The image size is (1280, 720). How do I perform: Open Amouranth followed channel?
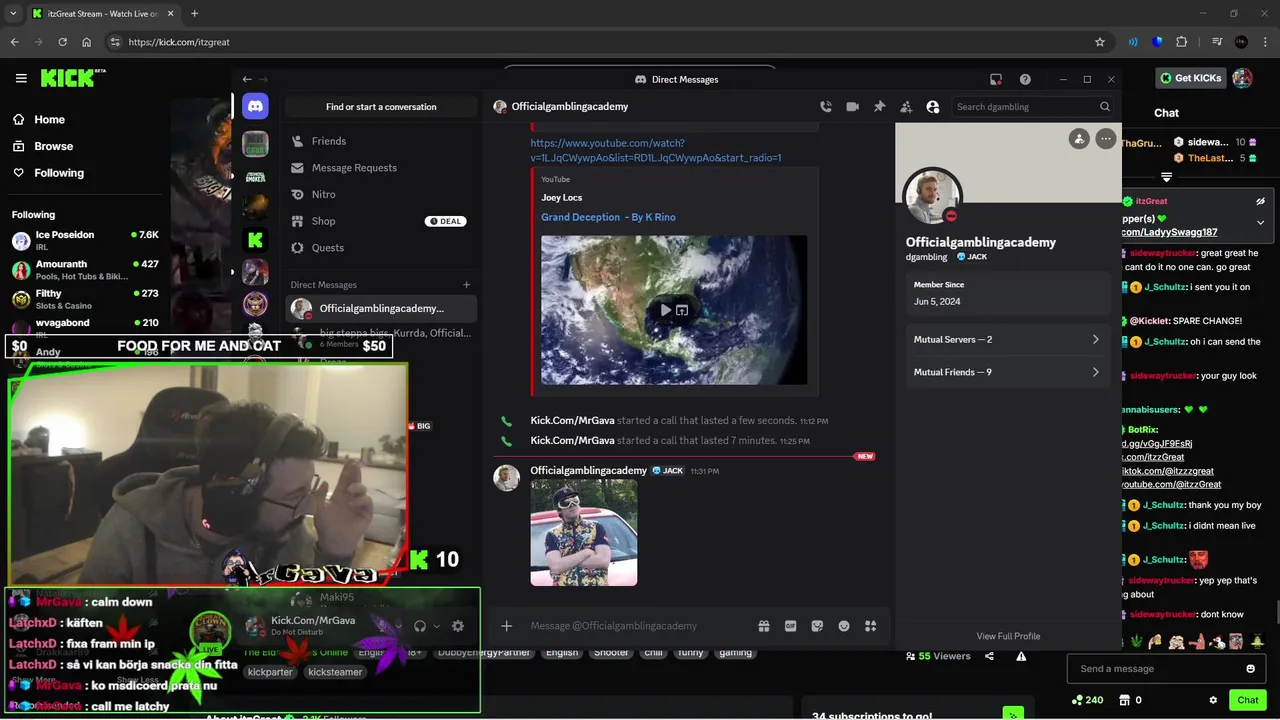[85, 270]
